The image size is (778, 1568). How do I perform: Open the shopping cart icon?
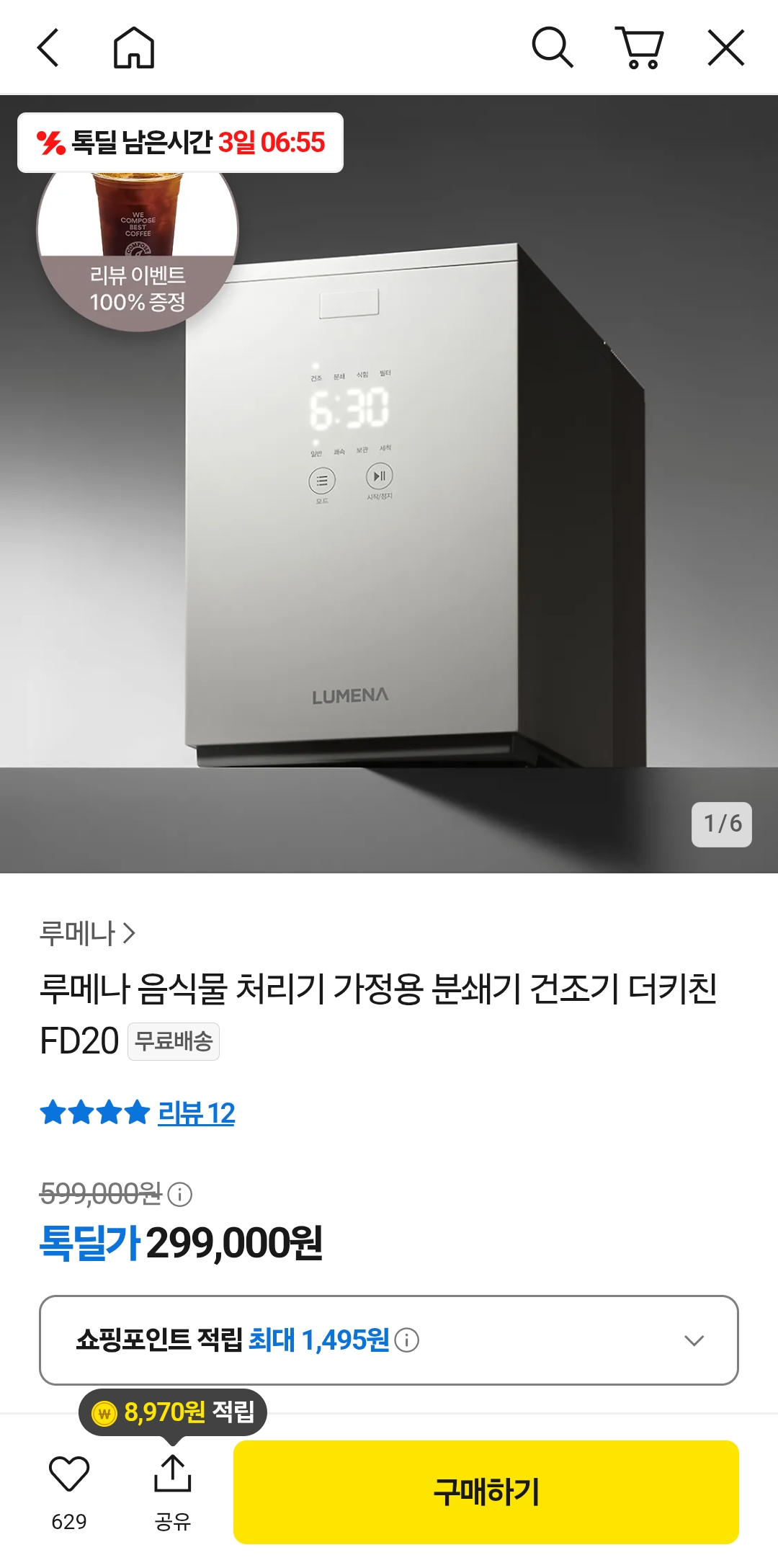click(x=640, y=48)
